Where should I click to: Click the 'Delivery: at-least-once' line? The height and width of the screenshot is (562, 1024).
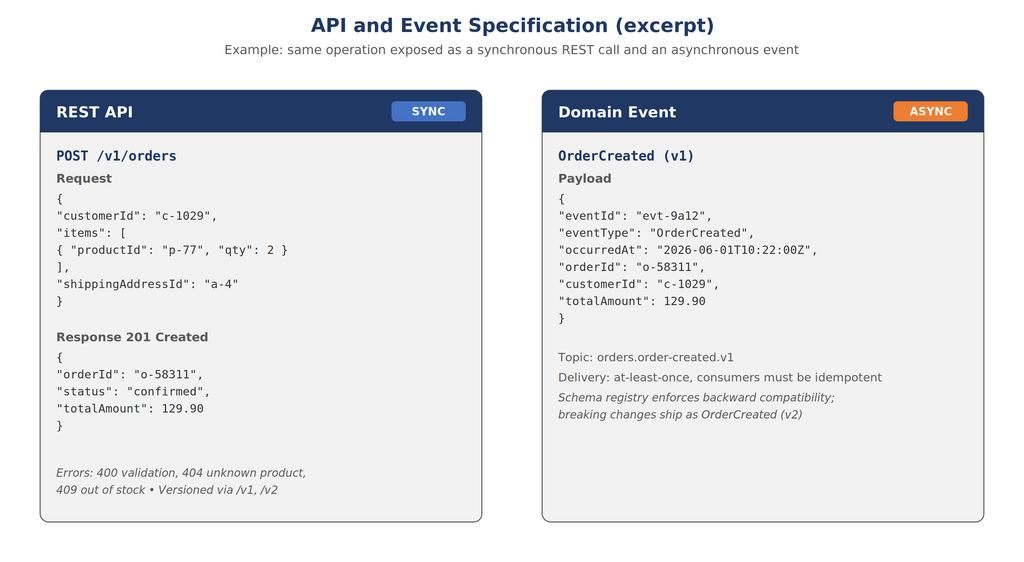(x=720, y=378)
